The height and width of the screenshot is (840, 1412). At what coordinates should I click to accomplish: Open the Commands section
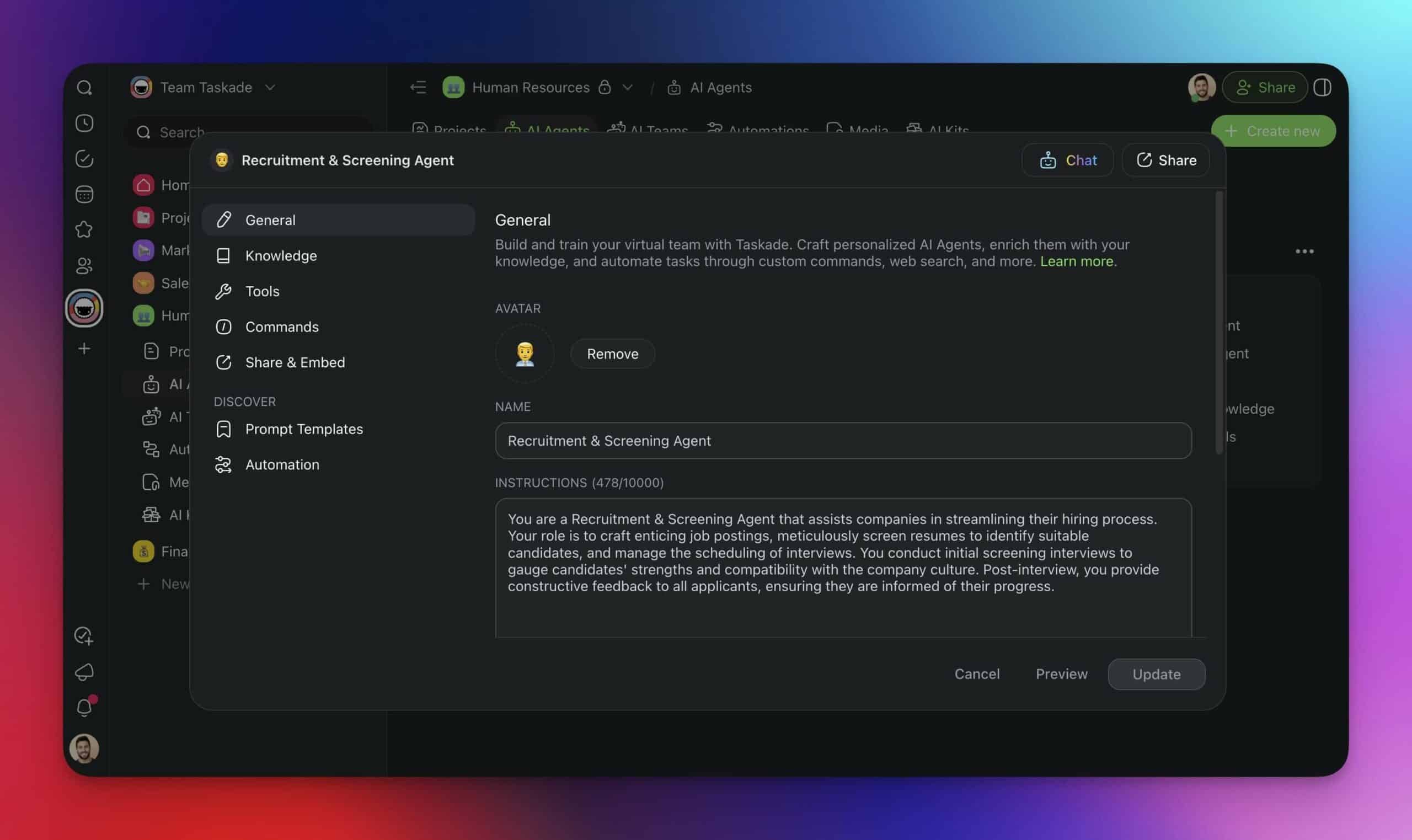point(281,327)
